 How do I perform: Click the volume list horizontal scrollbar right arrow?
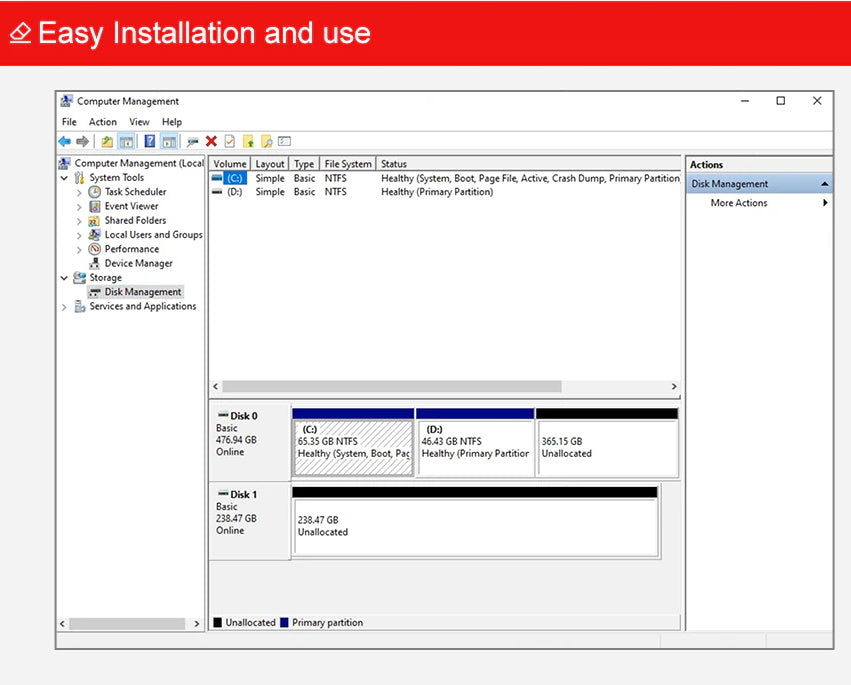tap(674, 387)
